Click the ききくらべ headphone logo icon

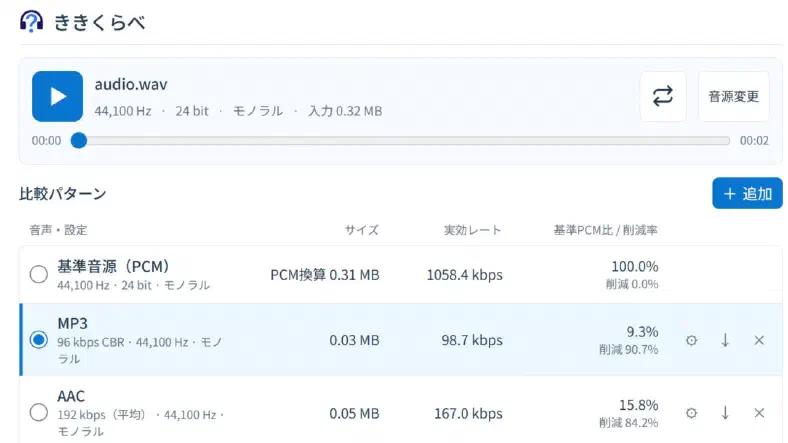pyautogui.click(x=31, y=22)
